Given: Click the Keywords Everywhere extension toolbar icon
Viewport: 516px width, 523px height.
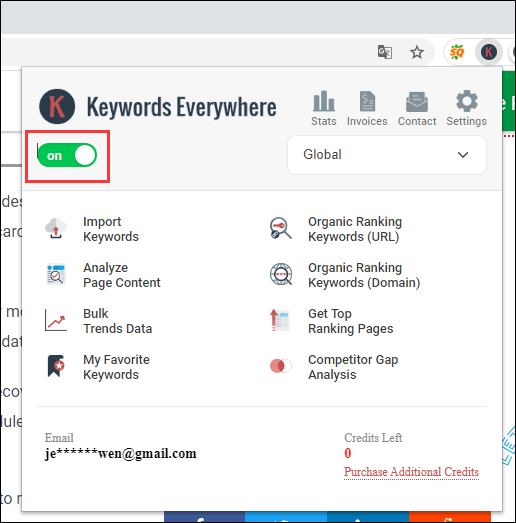Looking at the screenshot, I should pyautogui.click(x=489, y=52).
